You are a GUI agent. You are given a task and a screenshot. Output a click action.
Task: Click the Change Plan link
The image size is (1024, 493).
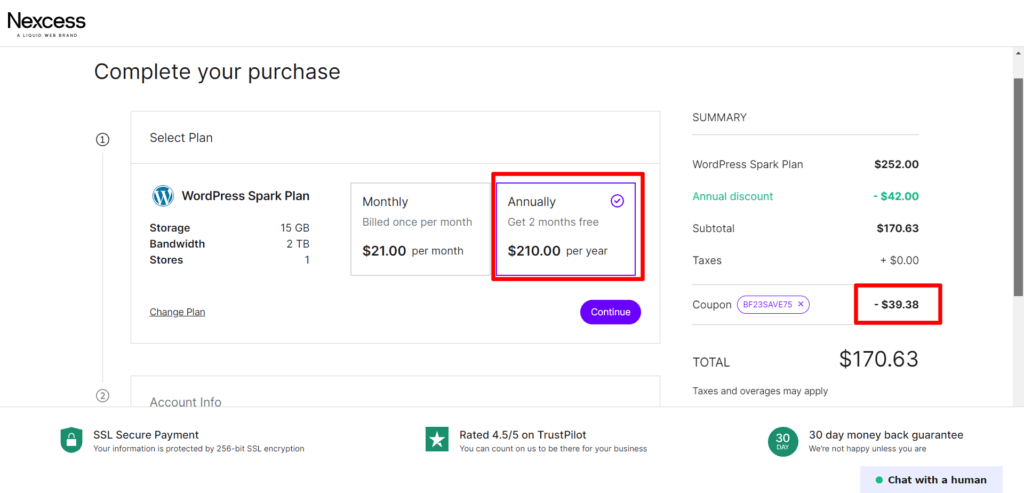(177, 312)
